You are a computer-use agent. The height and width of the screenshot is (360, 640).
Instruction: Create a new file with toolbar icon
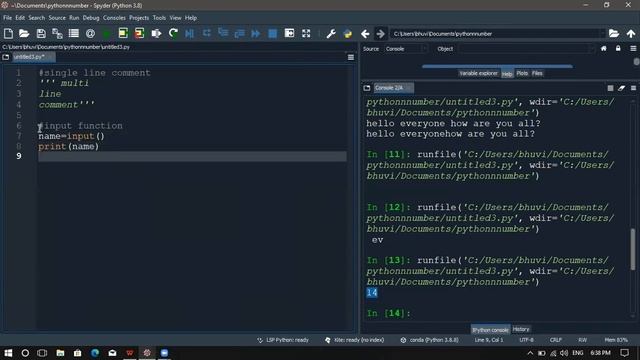[x=8, y=33]
